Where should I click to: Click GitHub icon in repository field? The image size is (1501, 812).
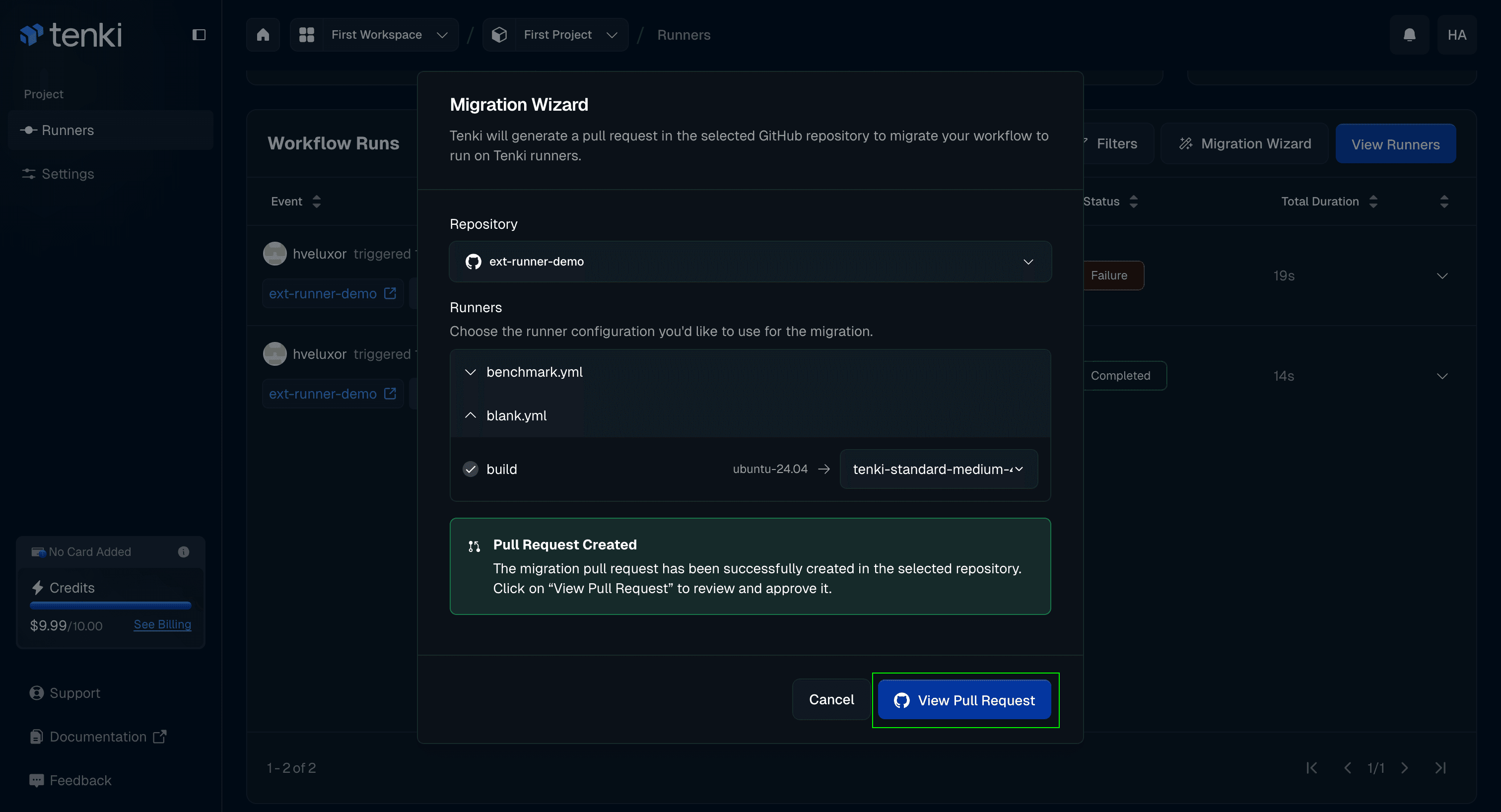pyautogui.click(x=473, y=262)
